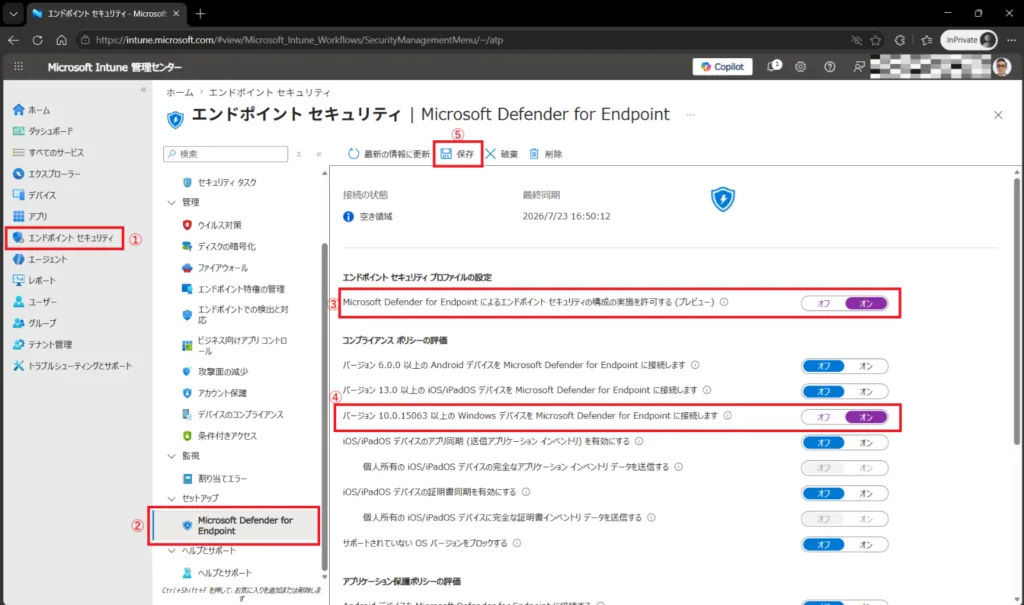1024x605 pixels.
Task: Open デバイスのコンプライアンス menu item
Action: [232, 415]
